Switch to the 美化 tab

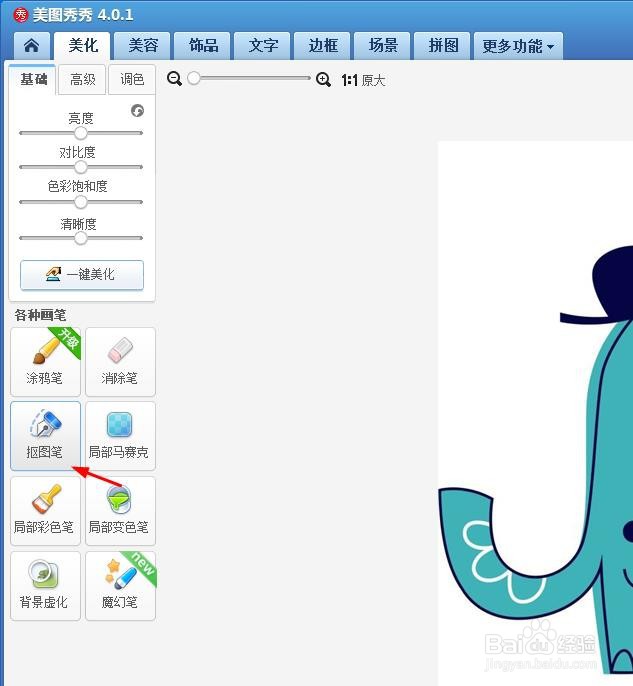[x=82, y=46]
